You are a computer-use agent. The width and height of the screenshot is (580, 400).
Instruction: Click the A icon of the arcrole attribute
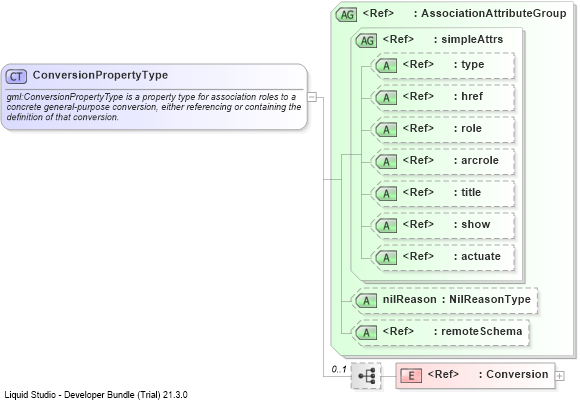click(x=386, y=162)
